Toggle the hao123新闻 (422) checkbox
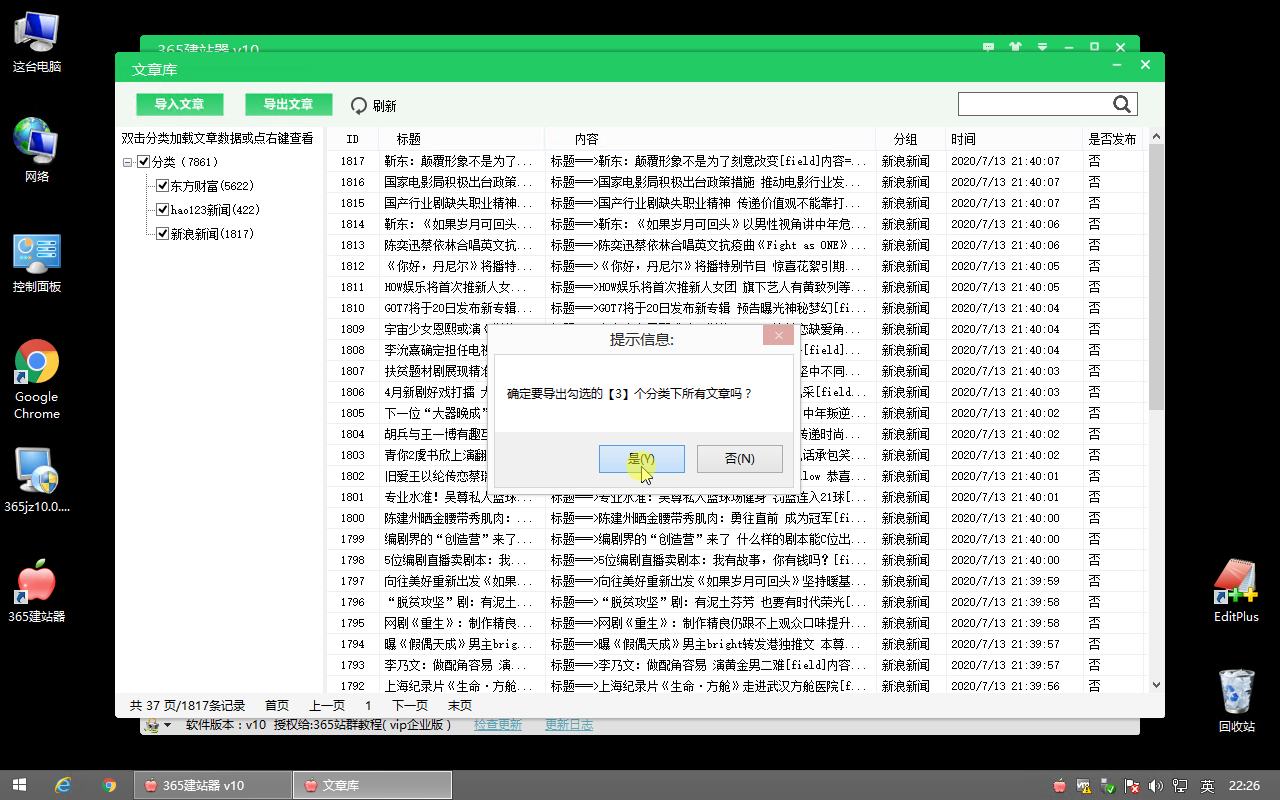Image resolution: width=1280 pixels, height=800 pixels. 162,210
